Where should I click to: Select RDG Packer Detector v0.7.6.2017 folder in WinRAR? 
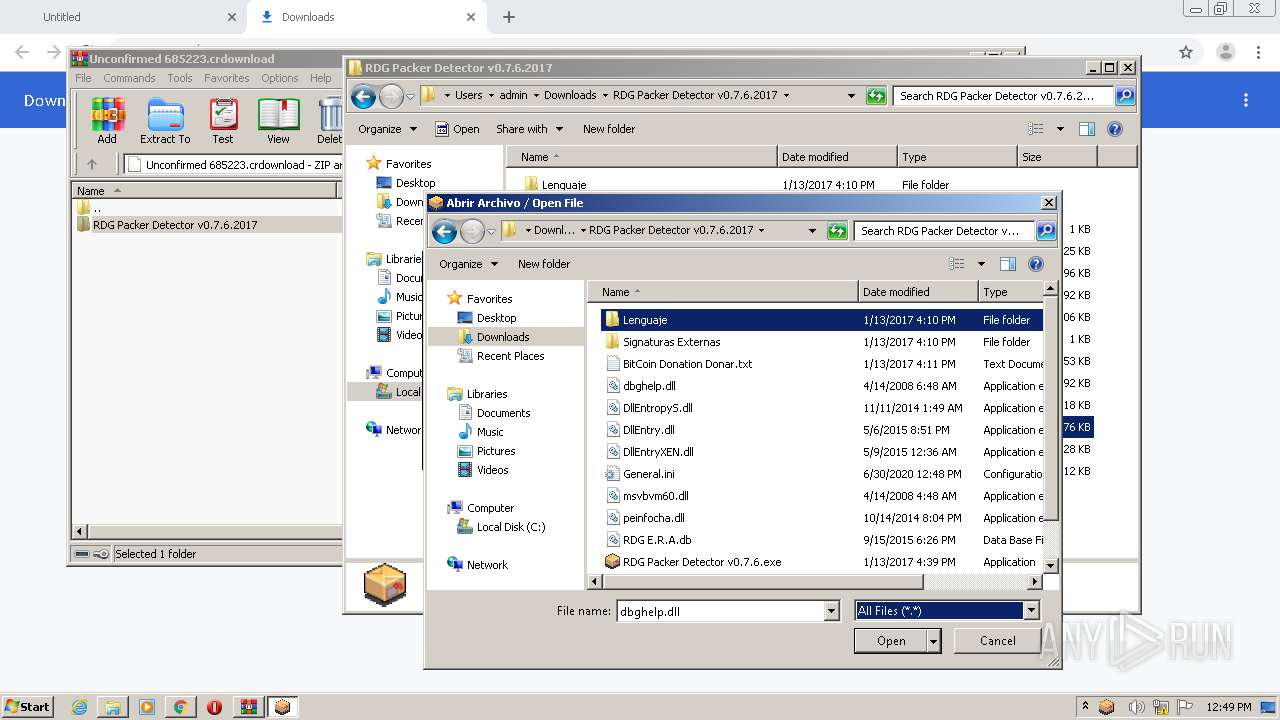coord(175,225)
